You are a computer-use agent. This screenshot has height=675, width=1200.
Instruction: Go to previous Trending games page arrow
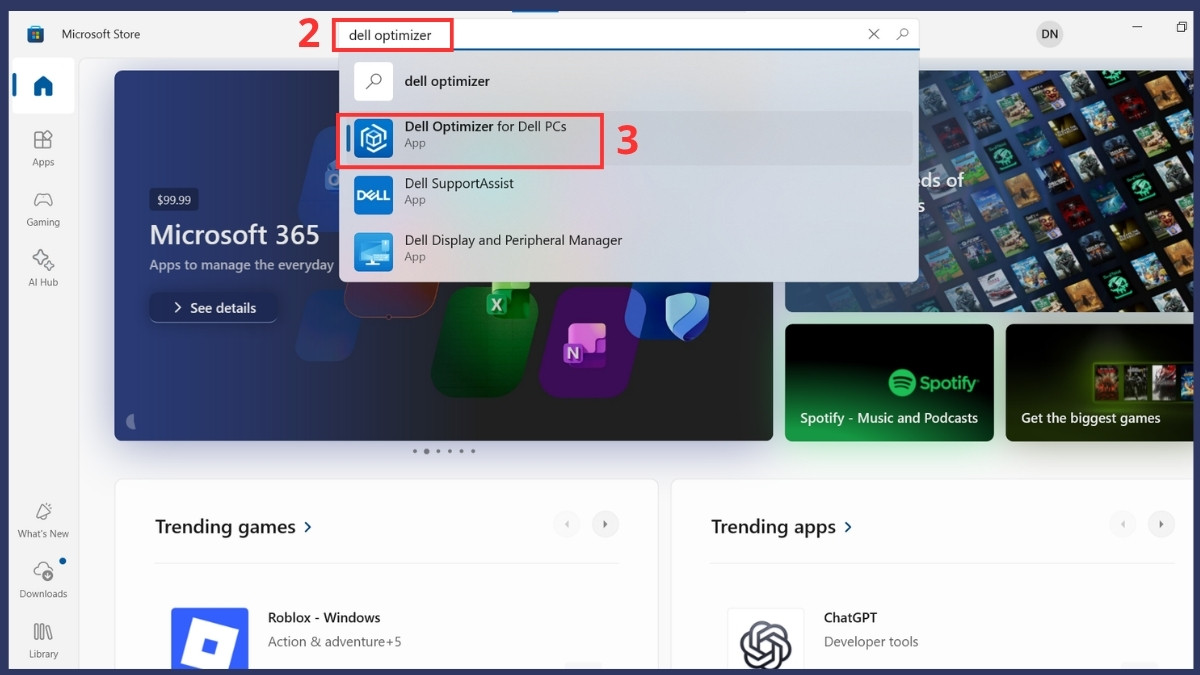[x=567, y=523]
